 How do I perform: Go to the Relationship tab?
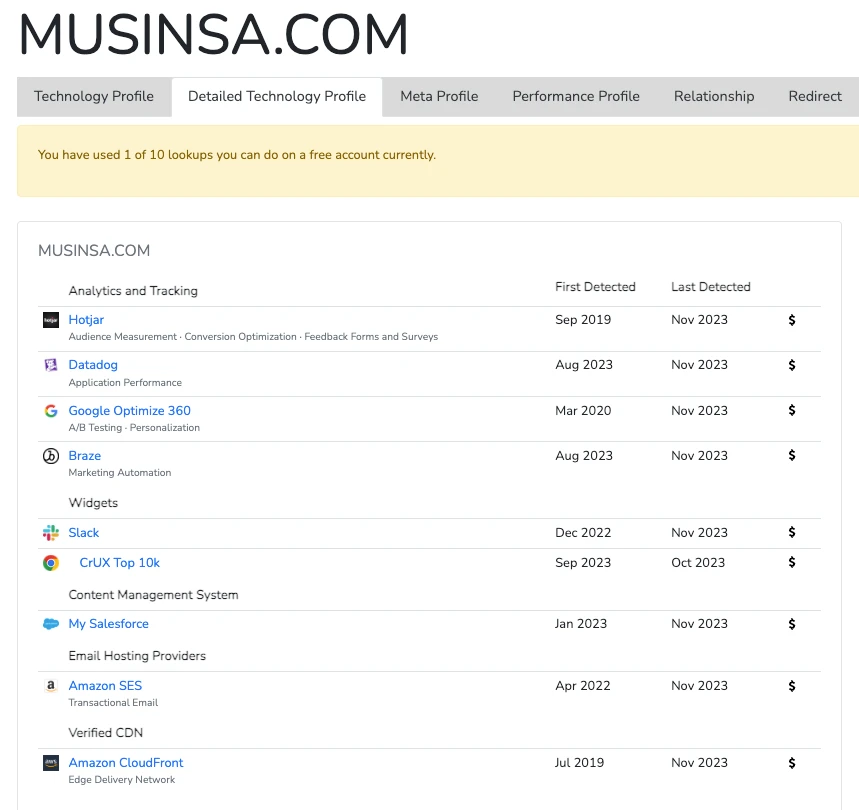coord(714,97)
